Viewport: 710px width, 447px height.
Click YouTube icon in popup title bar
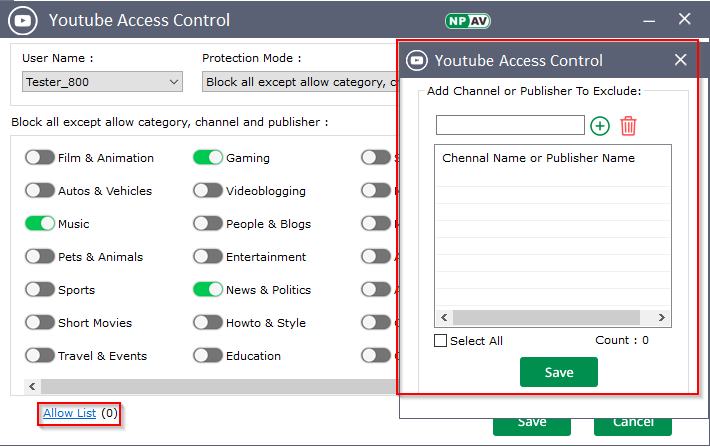point(417,61)
